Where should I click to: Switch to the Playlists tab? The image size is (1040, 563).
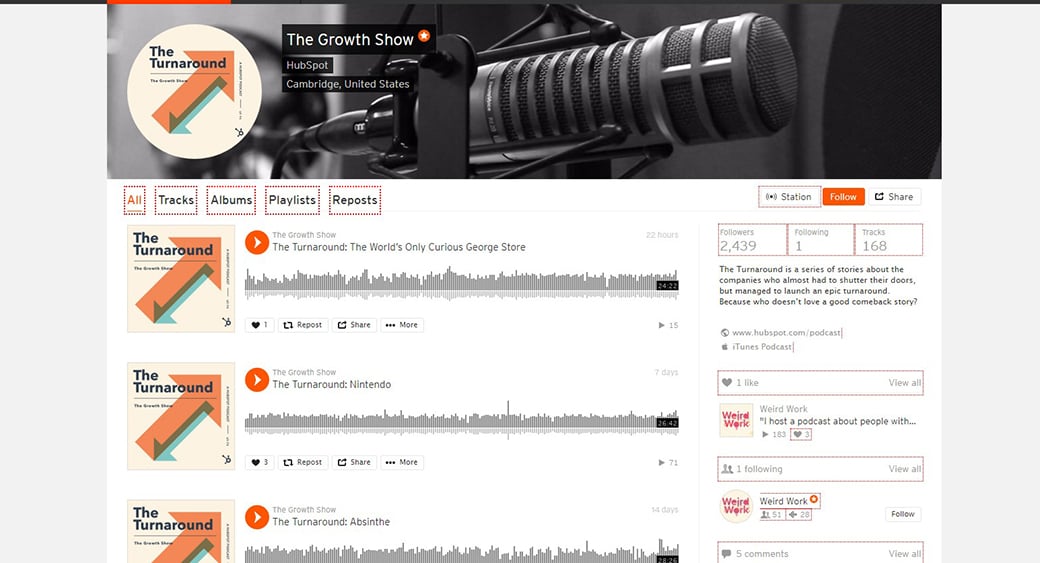[292, 200]
